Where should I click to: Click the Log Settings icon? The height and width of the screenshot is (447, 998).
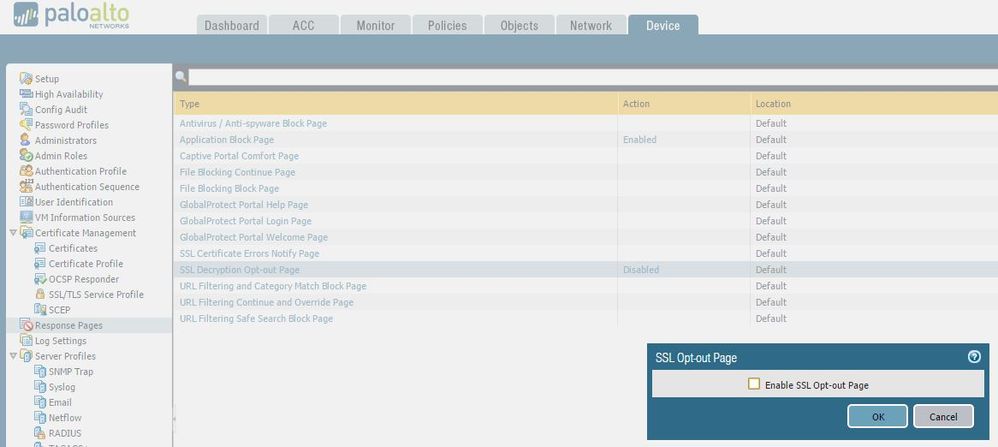(x=25, y=340)
